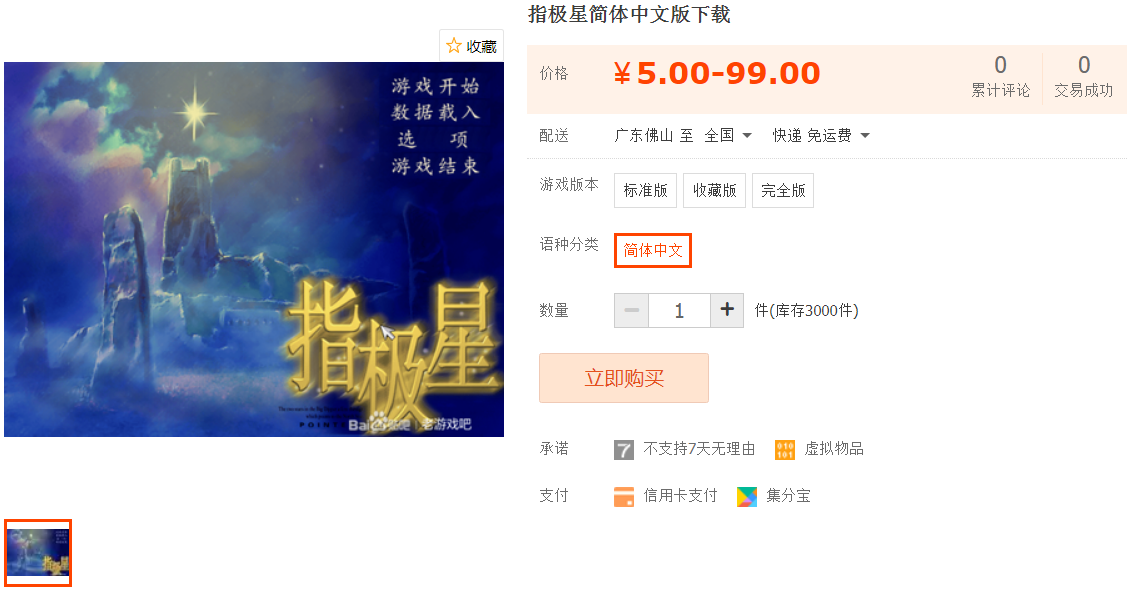Select 完全版 game version
Viewport: 1132px width, 589px height.
783,191
